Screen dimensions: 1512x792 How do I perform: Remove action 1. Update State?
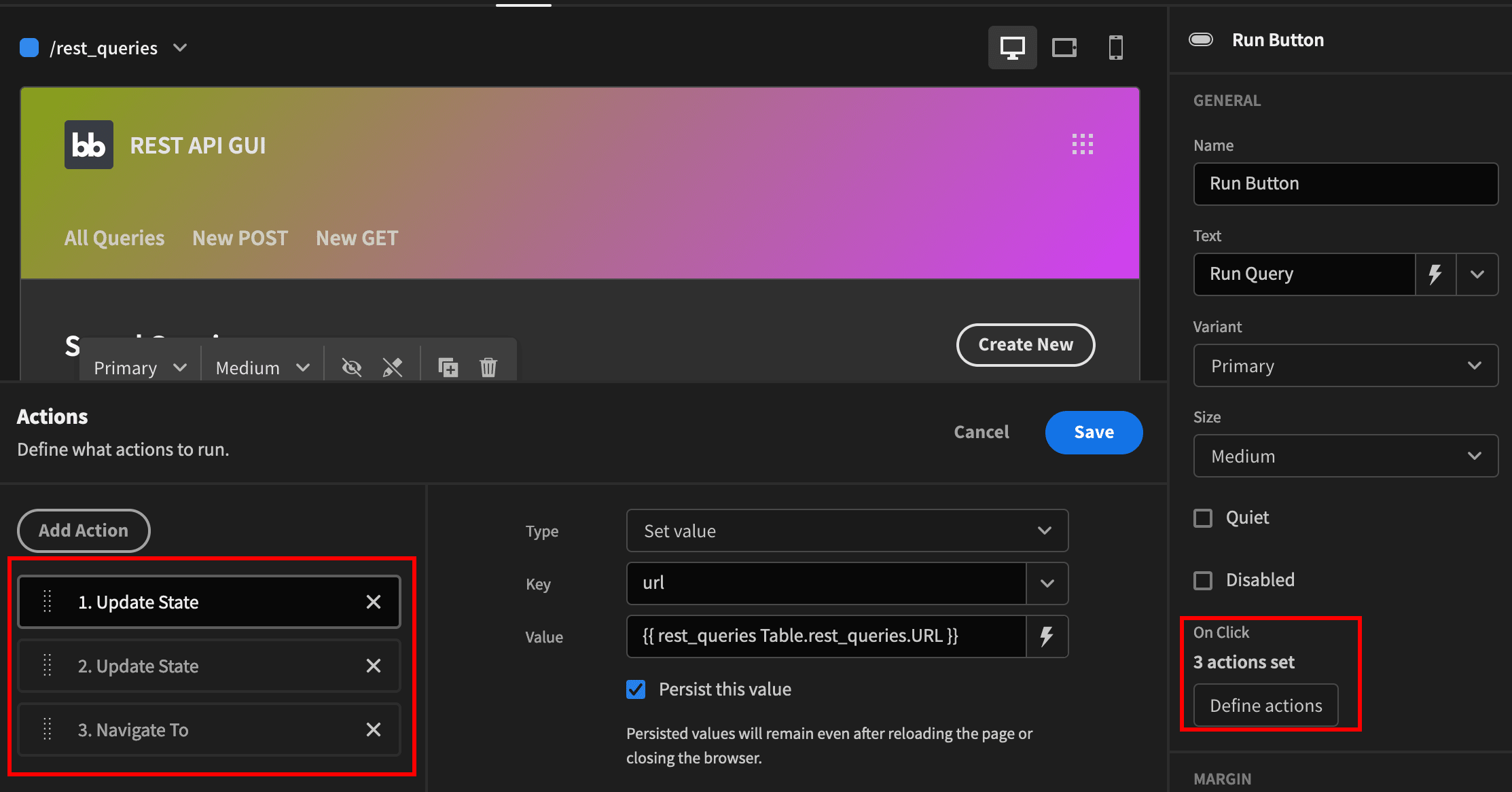point(374,602)
